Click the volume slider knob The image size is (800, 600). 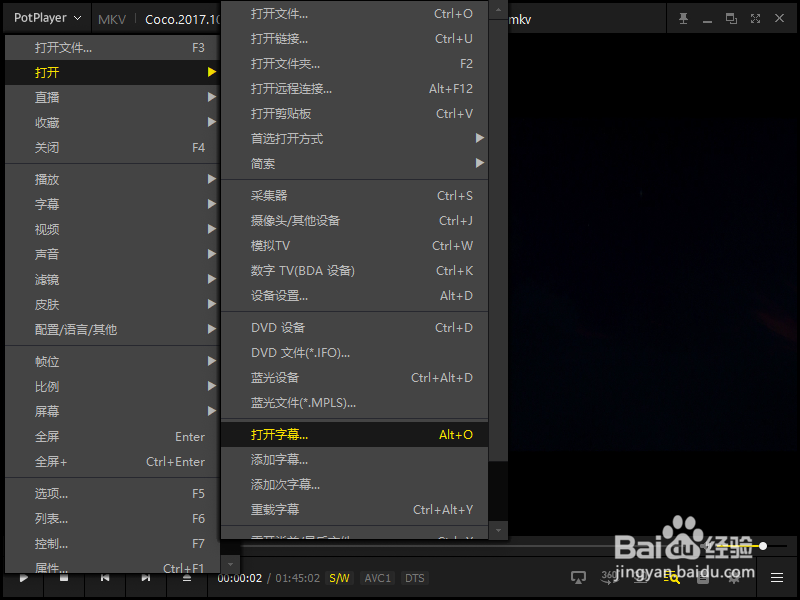pos(763,546)
